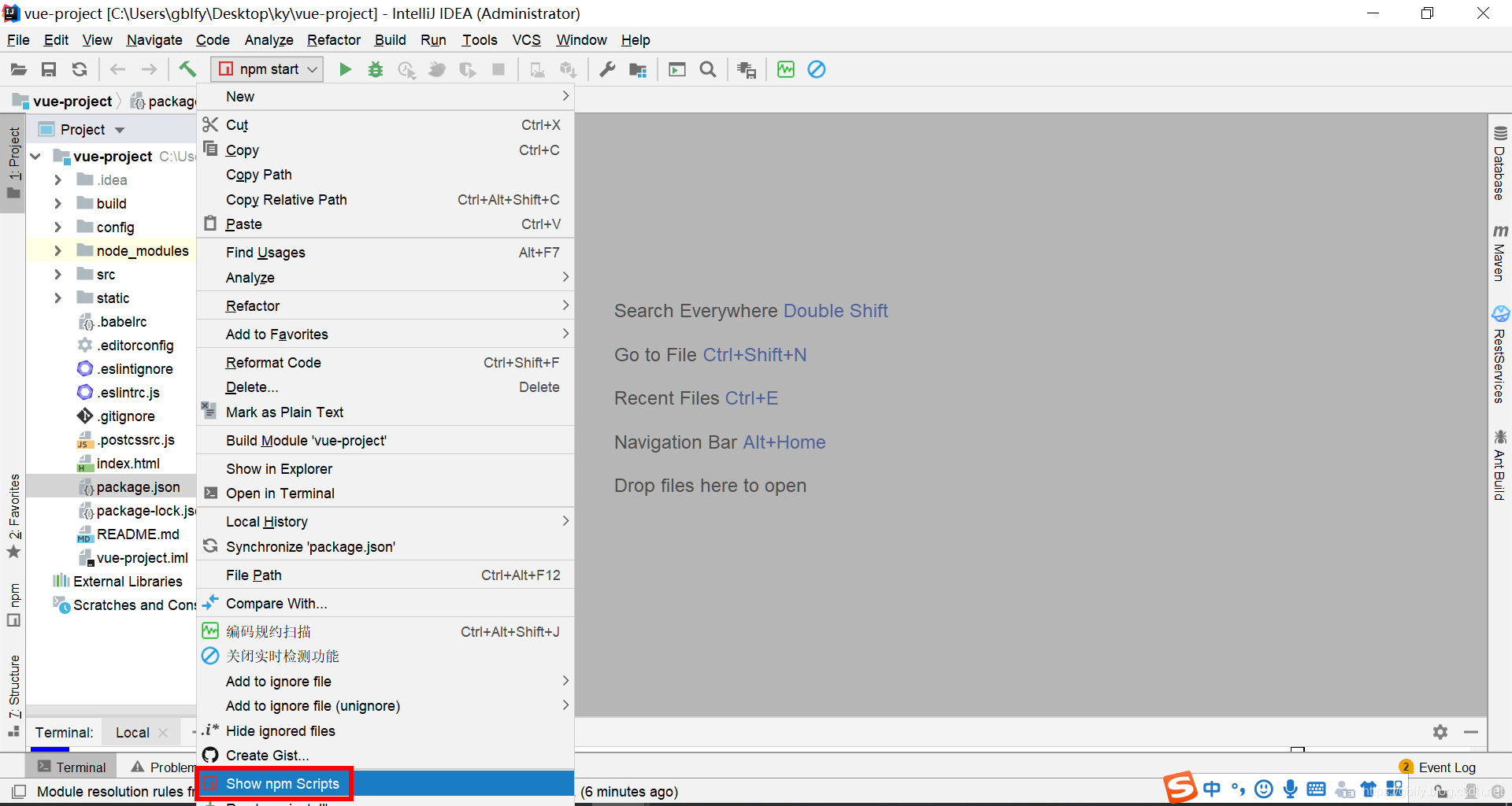Start debugging with the bug icon
Screen dimensions: 1512x806
coord(376,69)
